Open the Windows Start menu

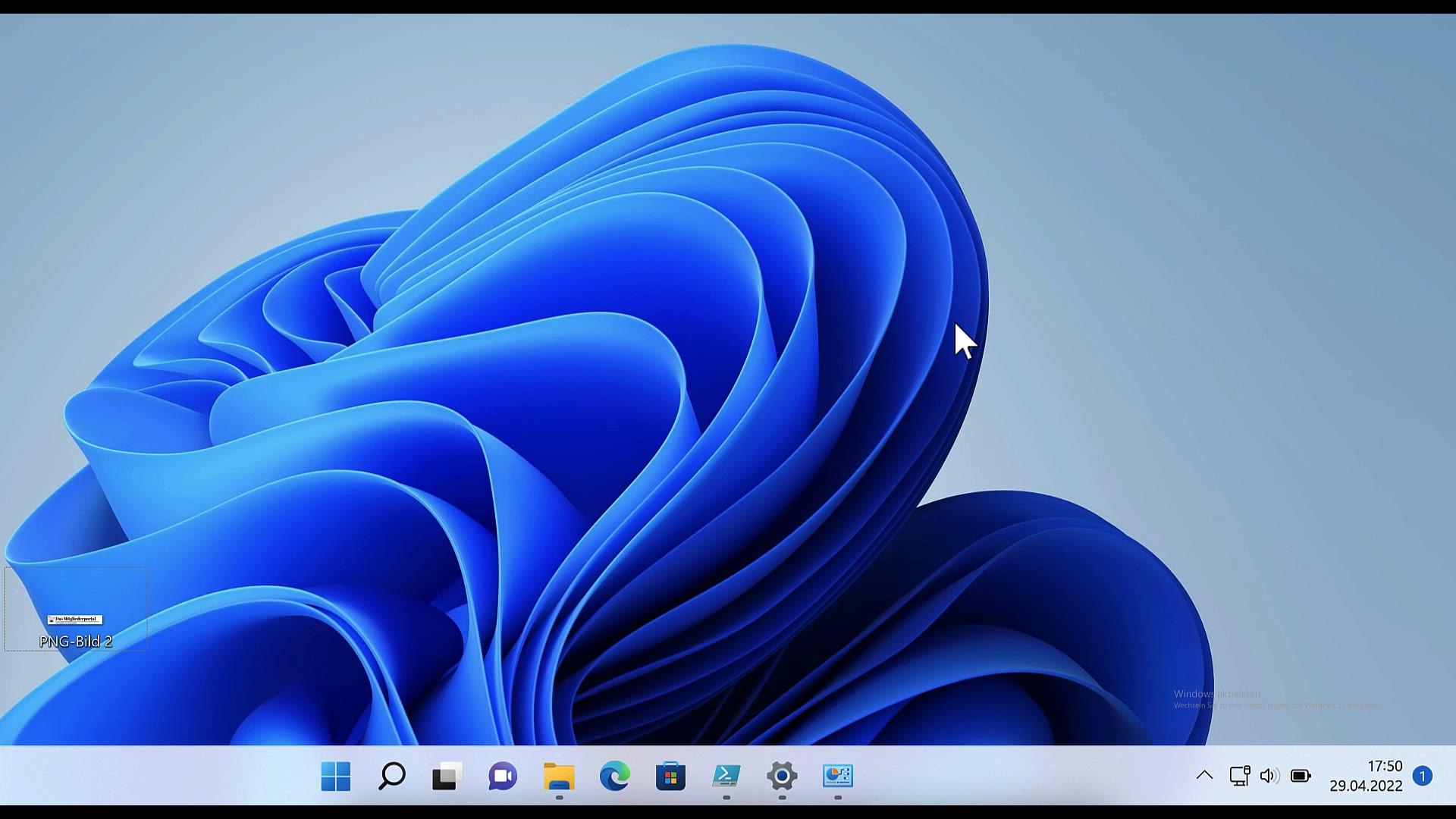(x=335, y=776)
